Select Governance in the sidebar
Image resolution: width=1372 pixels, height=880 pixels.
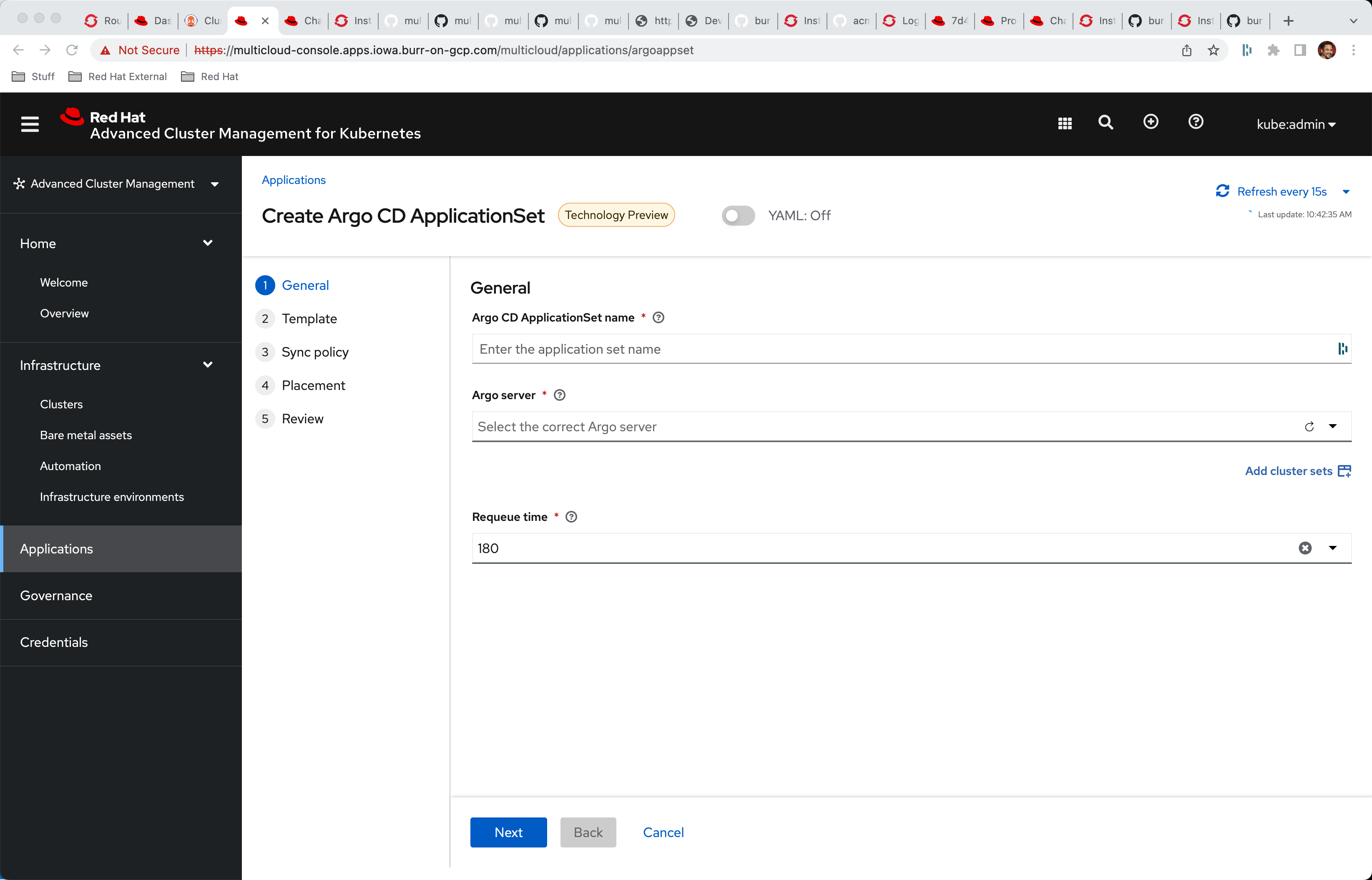(x=56, y=596)
